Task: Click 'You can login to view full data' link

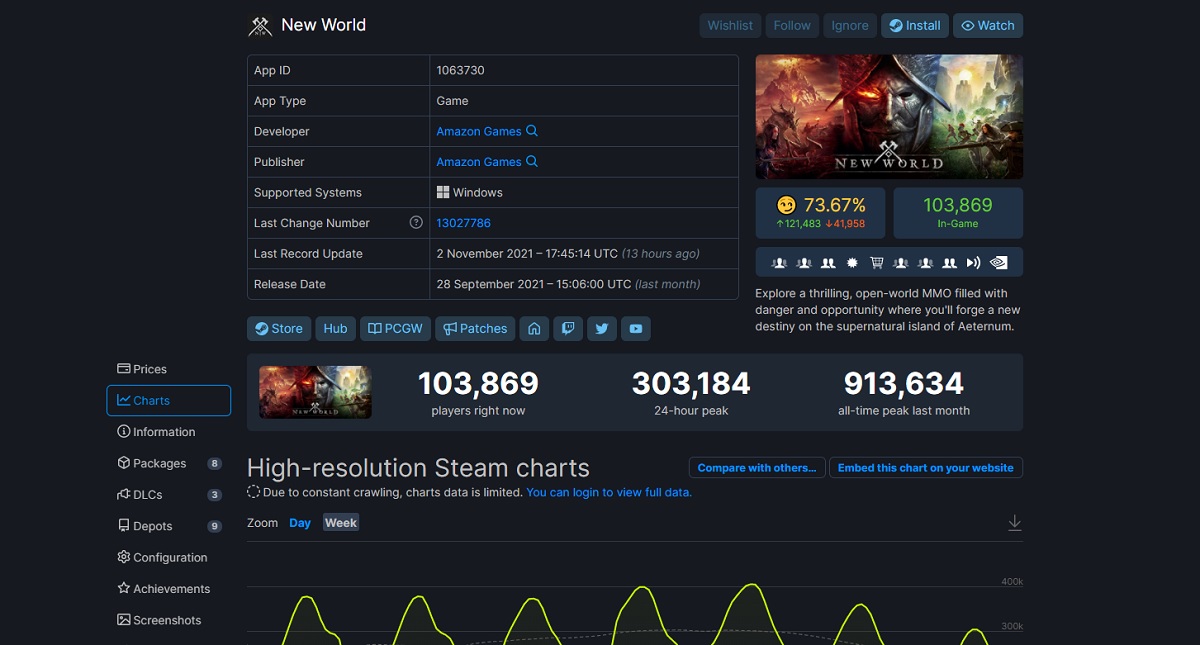Action: pyautogui.click(x=609, y=492)
